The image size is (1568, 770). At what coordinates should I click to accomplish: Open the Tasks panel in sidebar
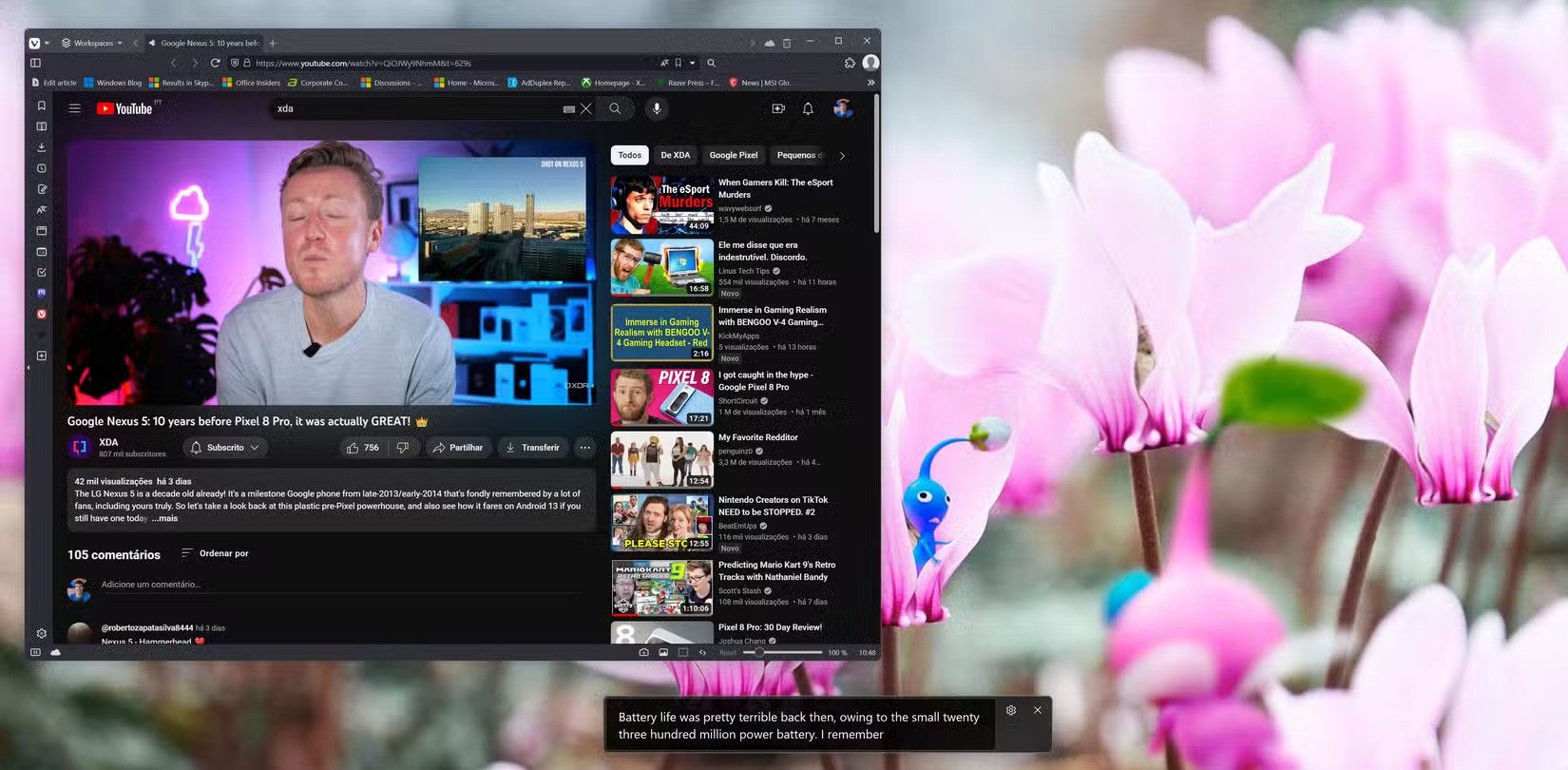(41, 273)
